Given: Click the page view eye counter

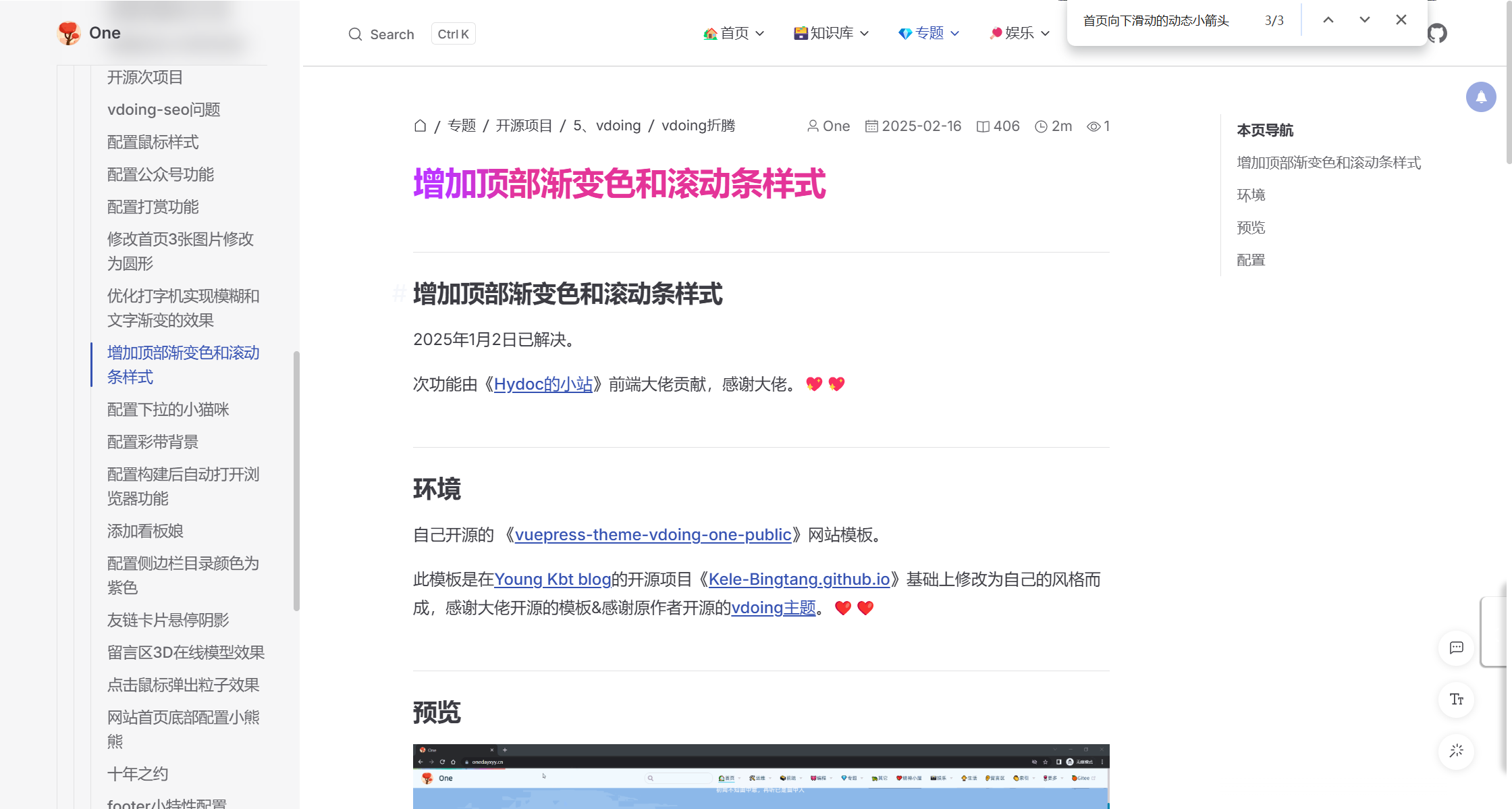Looking at the screenshot, I should tap(1098, 126).
